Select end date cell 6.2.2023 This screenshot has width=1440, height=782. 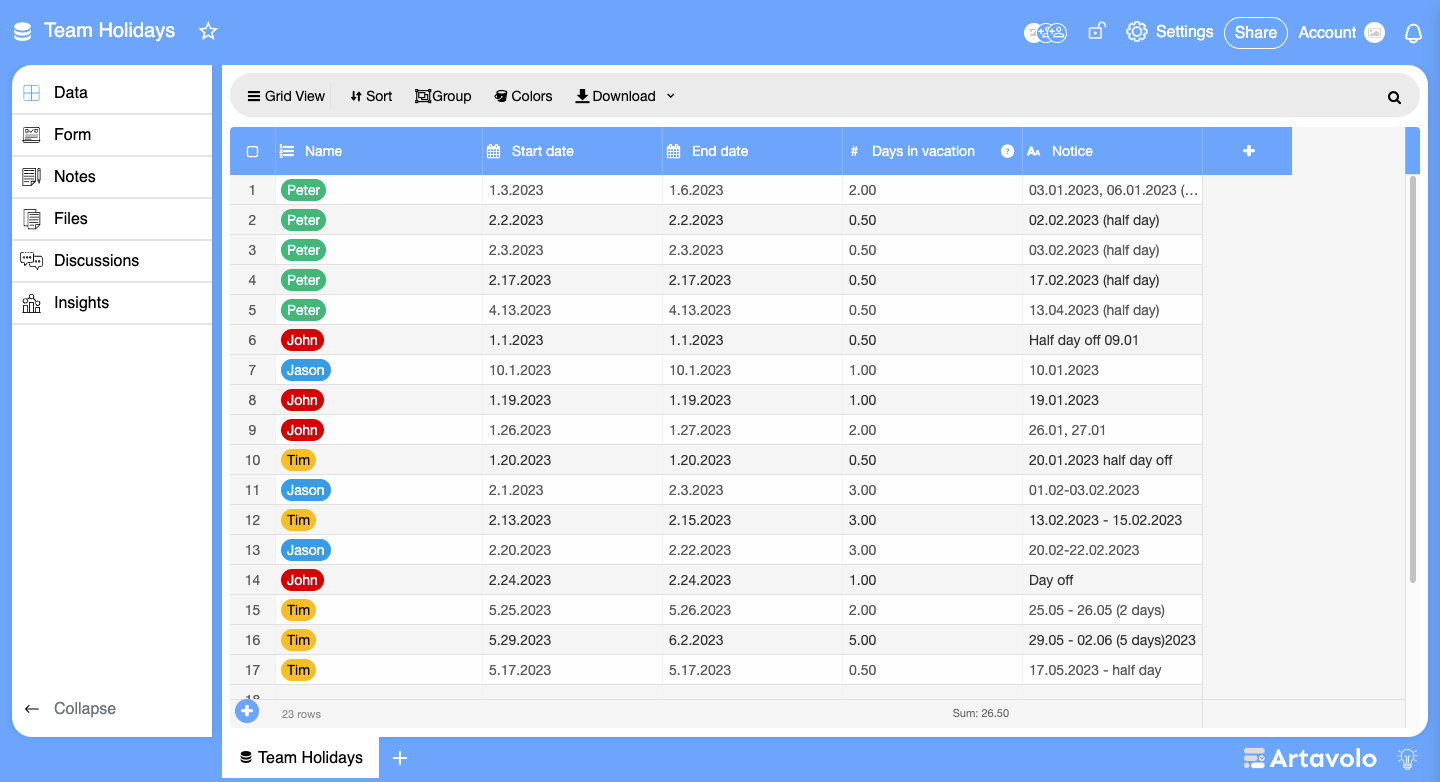[x=752, y=640]
